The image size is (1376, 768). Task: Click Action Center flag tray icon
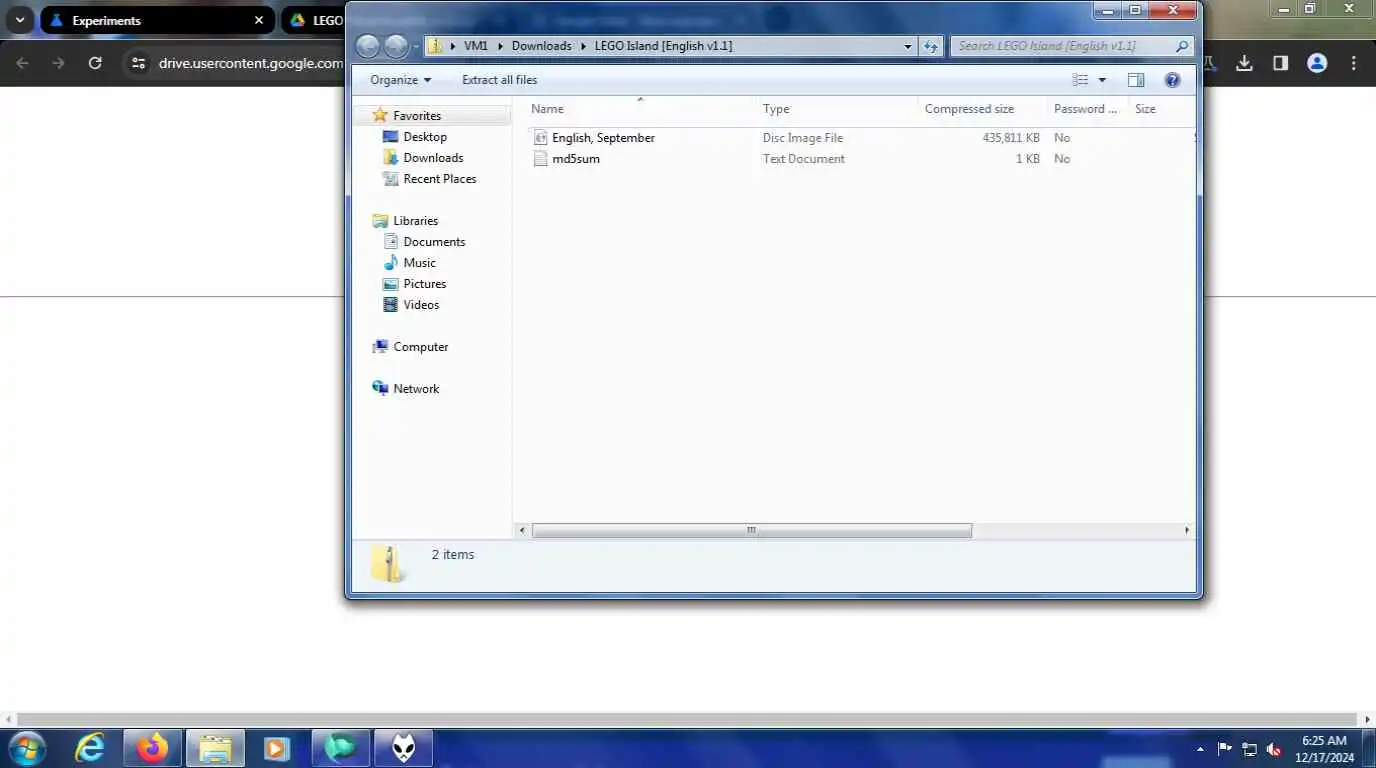point(1224,749)
